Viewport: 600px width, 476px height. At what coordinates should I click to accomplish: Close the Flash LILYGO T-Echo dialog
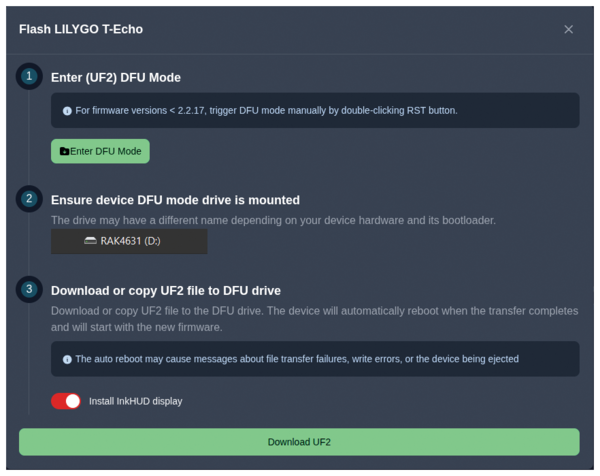coord(568,29)
